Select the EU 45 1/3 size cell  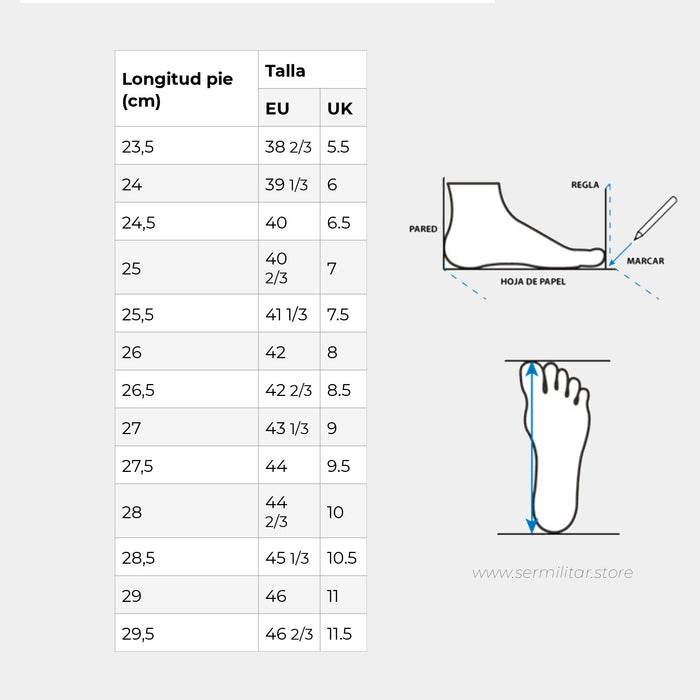coord(288,558)
